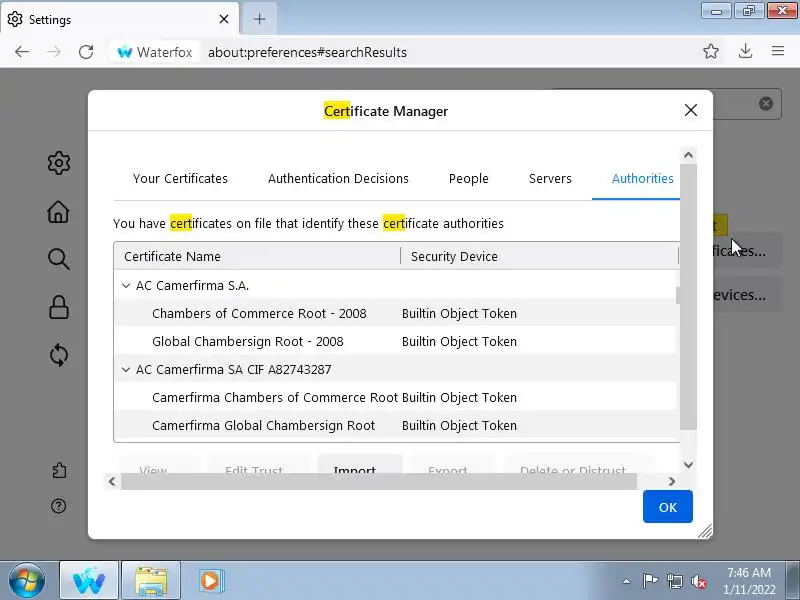Click dialog vertical scrollbar down arrow
800x600 pixels.
pos(688,465)
